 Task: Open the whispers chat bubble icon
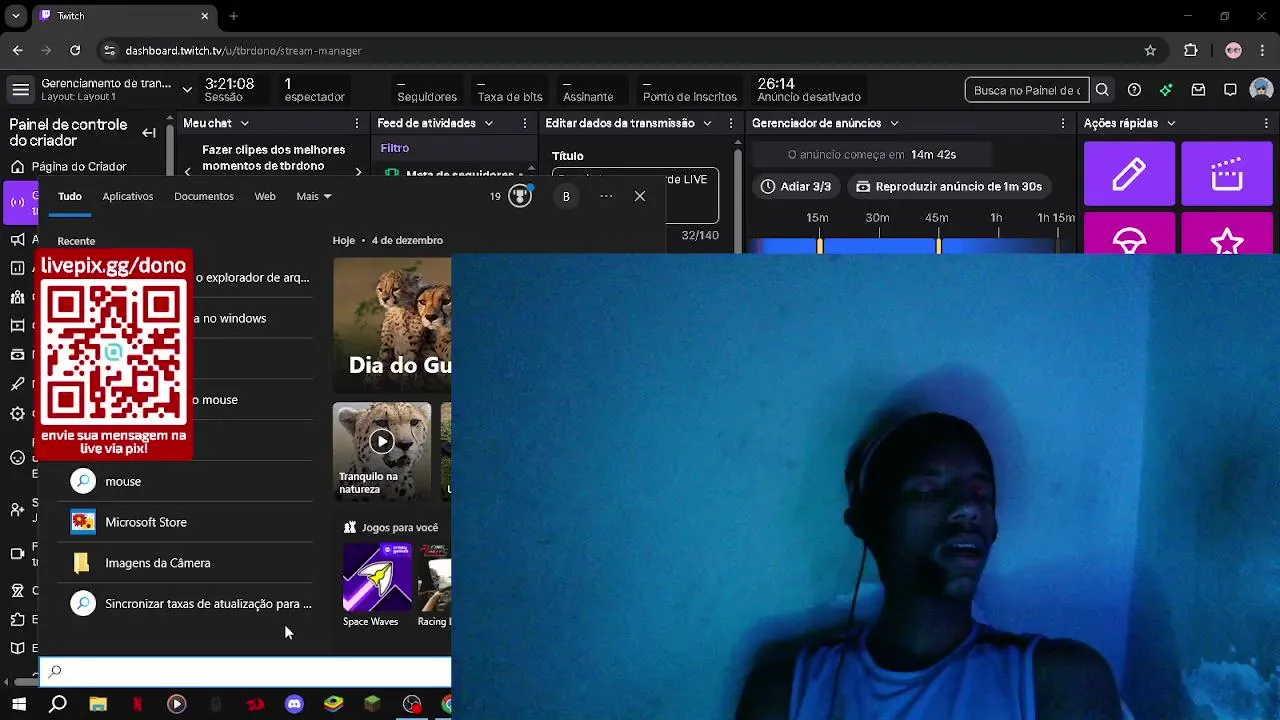1230,90
